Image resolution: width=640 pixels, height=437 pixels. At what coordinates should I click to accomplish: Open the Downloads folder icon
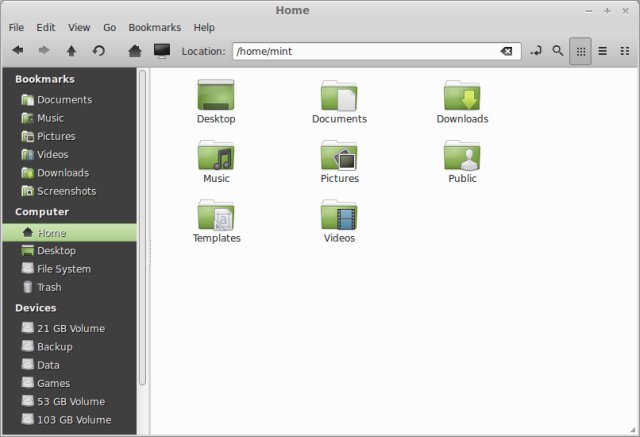pyautogui.click(x=462, y=101)
